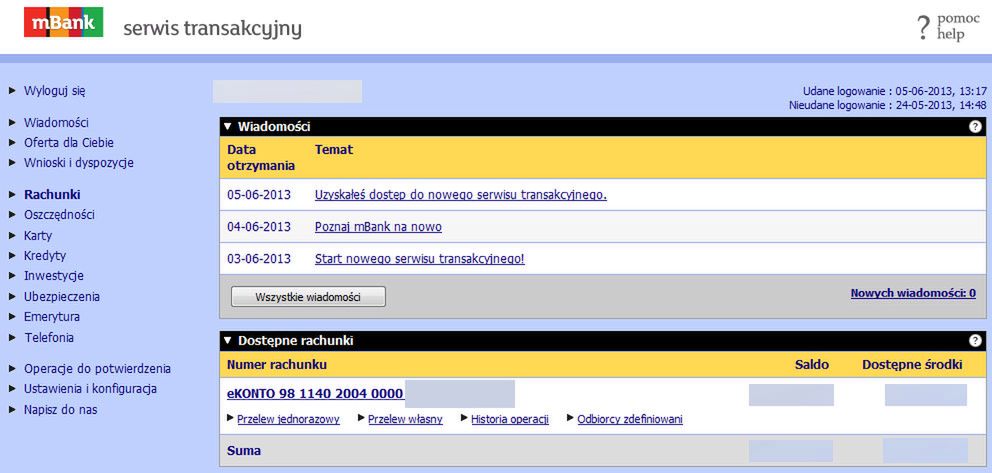The image size is (992, 473).
Task: Open message 'Poznaj mBank na nowo'
Action: (x=378, y=226)
